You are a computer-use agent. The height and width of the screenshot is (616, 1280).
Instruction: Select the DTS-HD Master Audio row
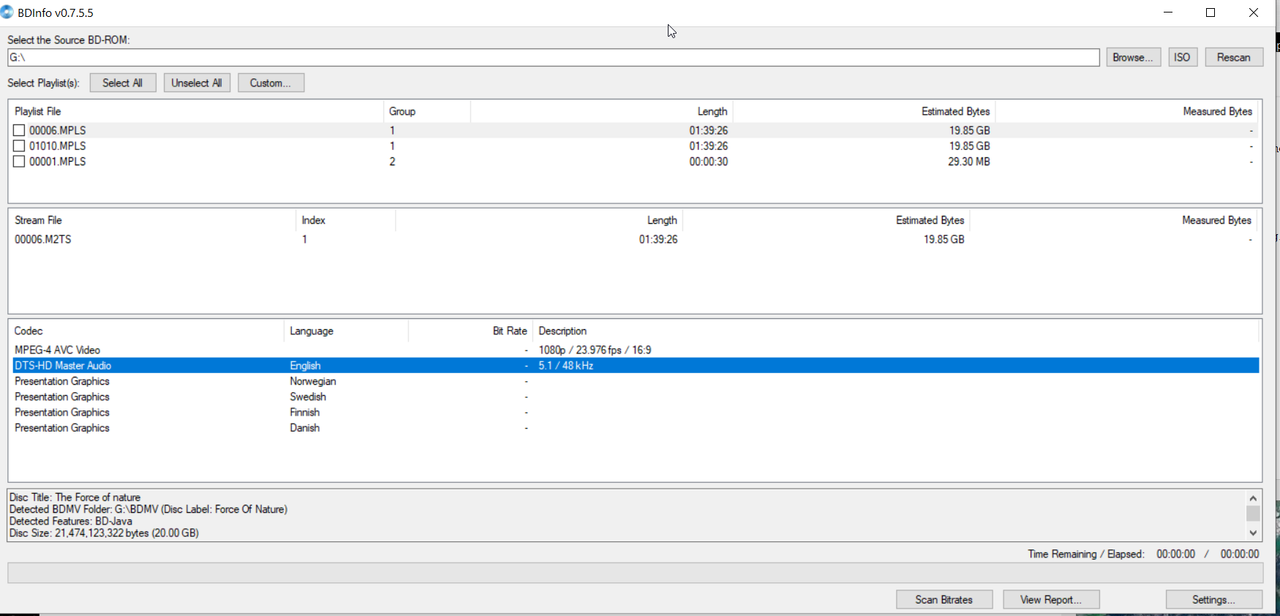[x=634, y=366]
